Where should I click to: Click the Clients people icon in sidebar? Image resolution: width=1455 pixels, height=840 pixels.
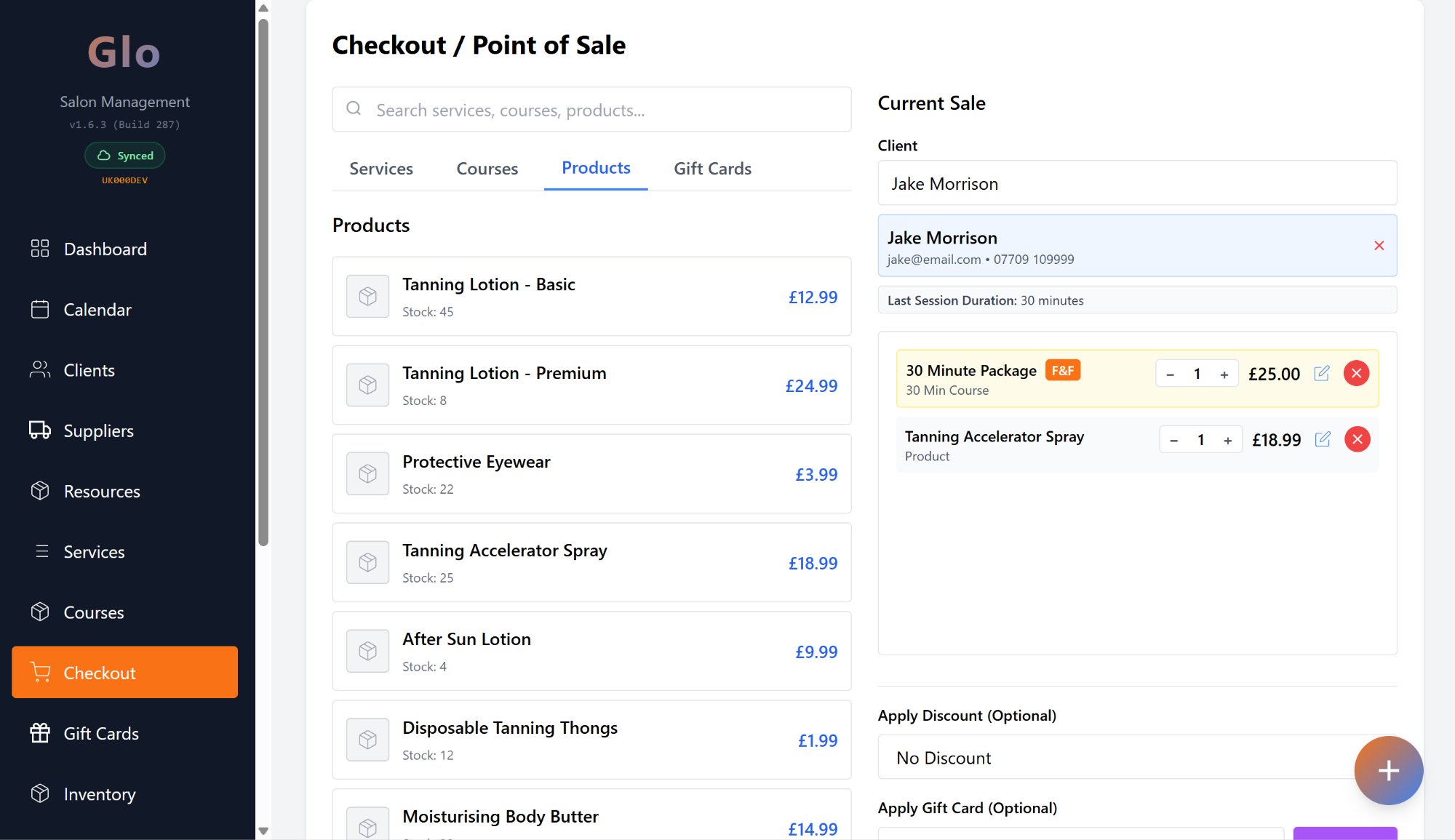40,370
